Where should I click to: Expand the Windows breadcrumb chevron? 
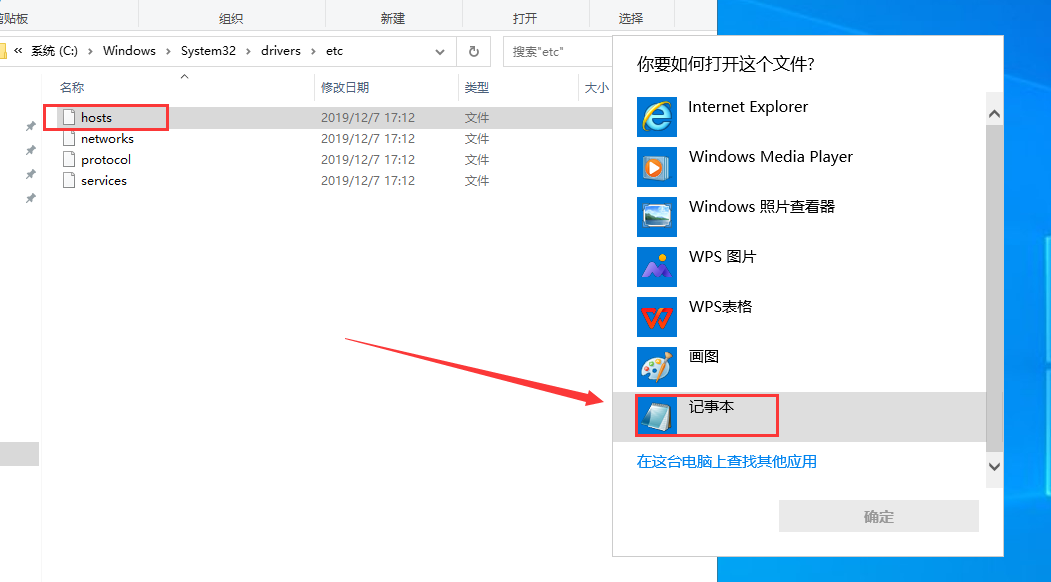pos(168,51)
